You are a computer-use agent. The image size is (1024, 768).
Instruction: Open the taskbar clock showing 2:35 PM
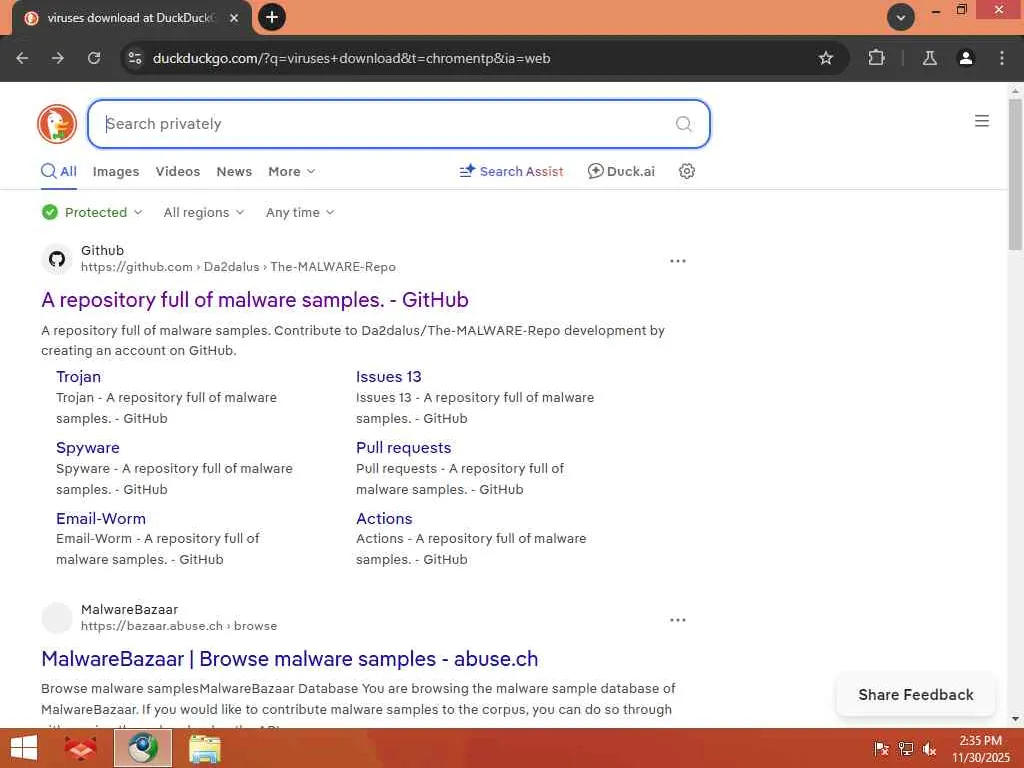point(980,748)
